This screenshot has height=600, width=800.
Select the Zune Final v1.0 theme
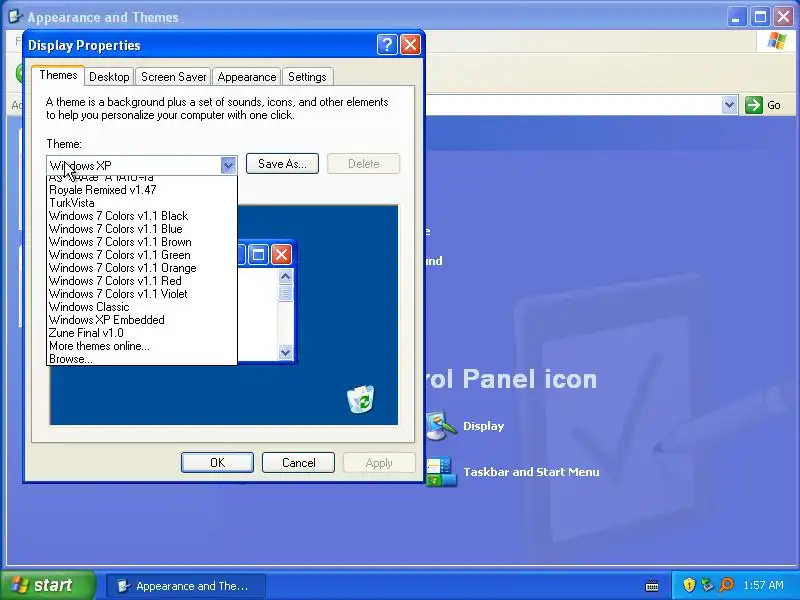click(142, 333)
